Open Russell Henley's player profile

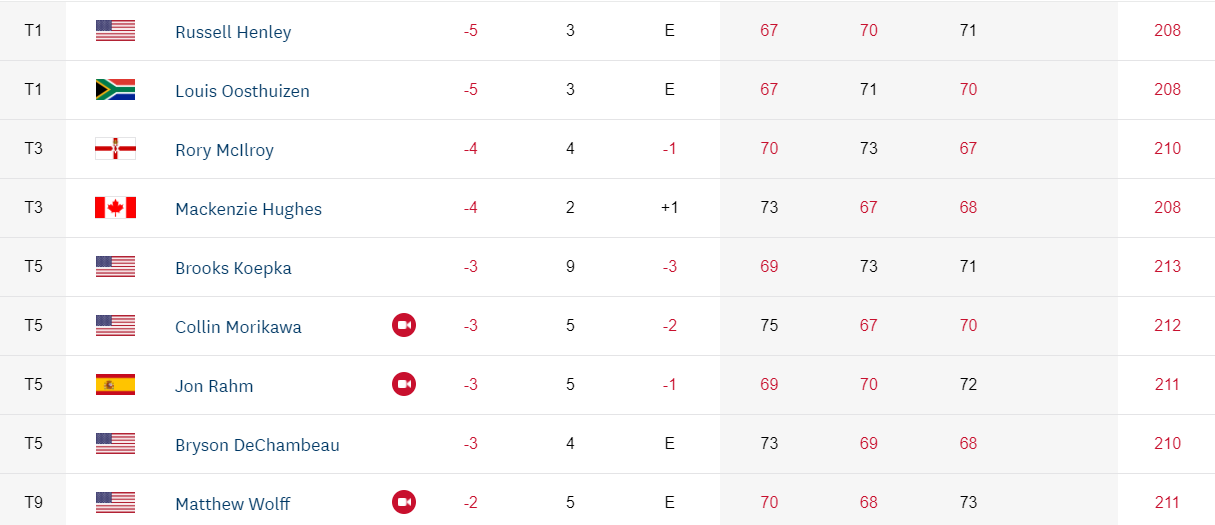(x=233, y=32)
